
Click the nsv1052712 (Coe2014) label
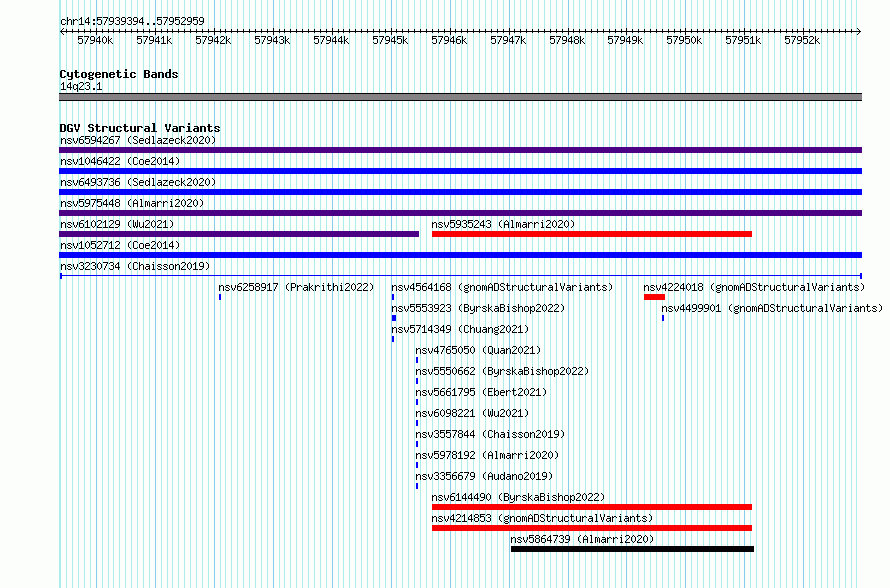(x=120, y=245)
